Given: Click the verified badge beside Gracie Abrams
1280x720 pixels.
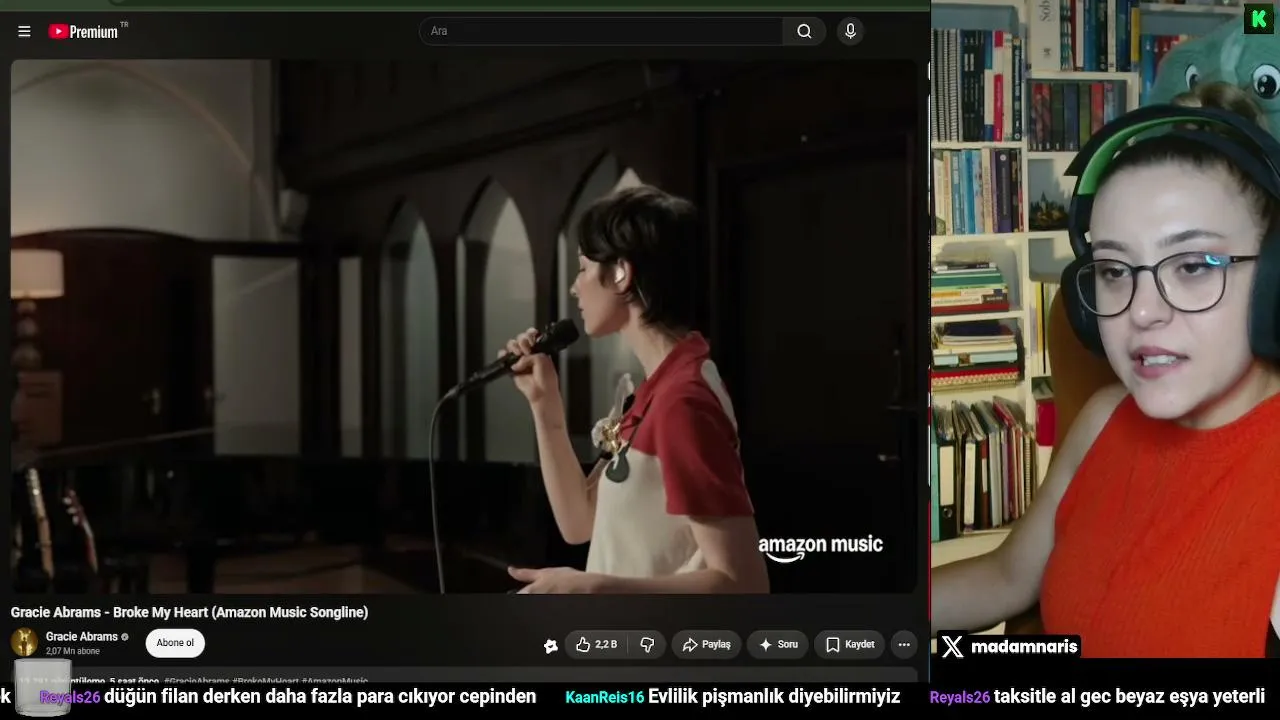Looking at the screenshot, I should click(125, 637).
